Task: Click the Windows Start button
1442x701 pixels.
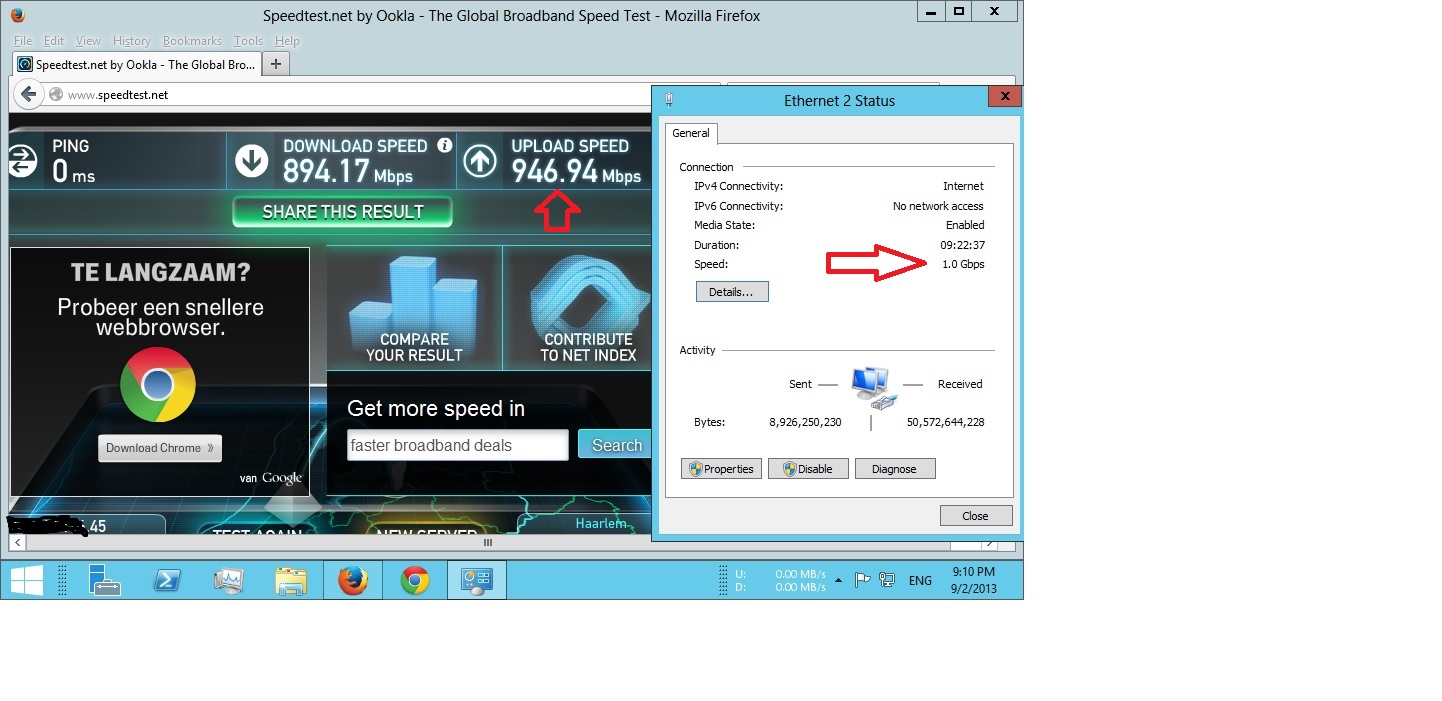Action: [x=26, y=580]
